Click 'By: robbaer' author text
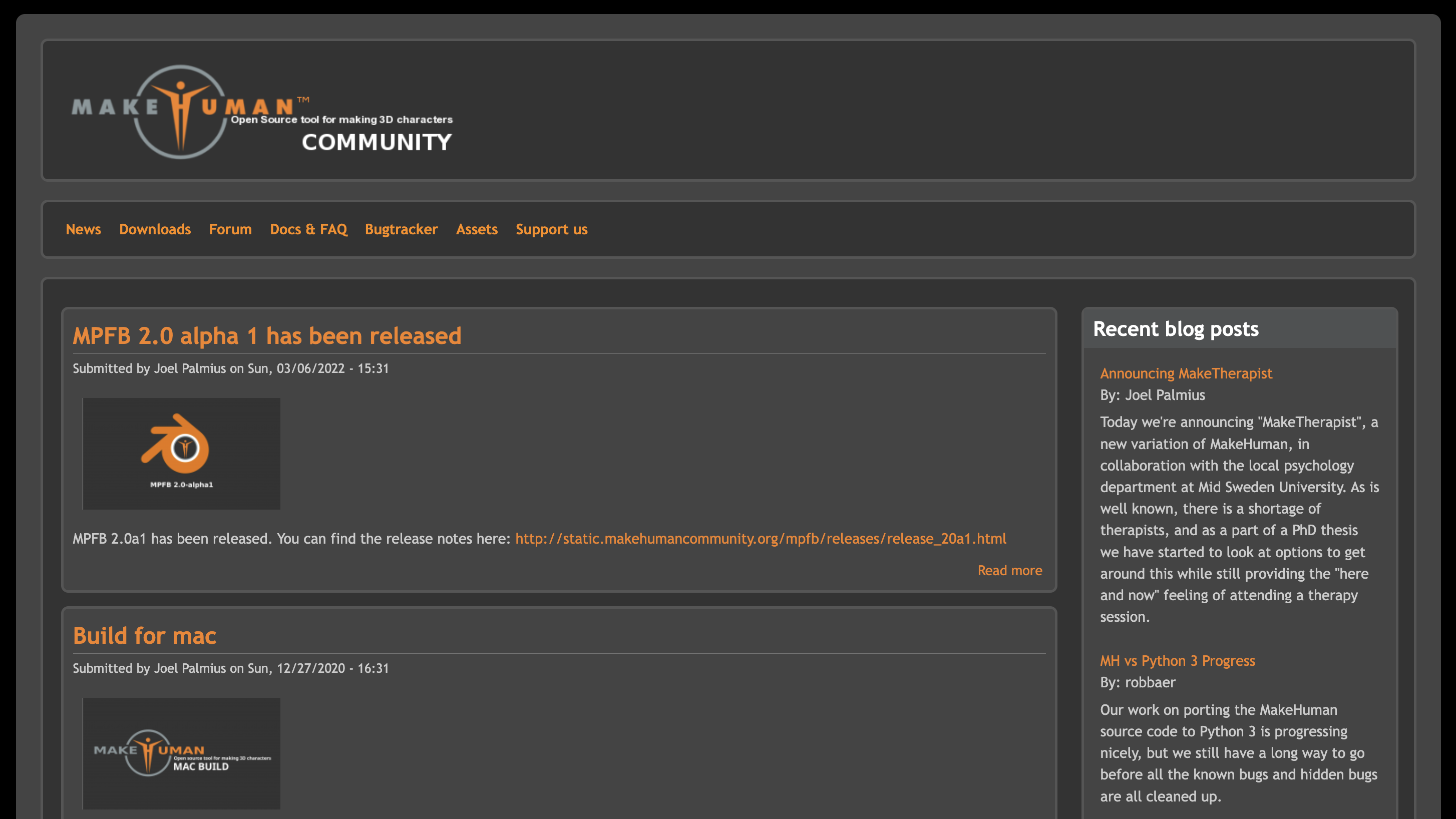 click(x=1138, y=682)
